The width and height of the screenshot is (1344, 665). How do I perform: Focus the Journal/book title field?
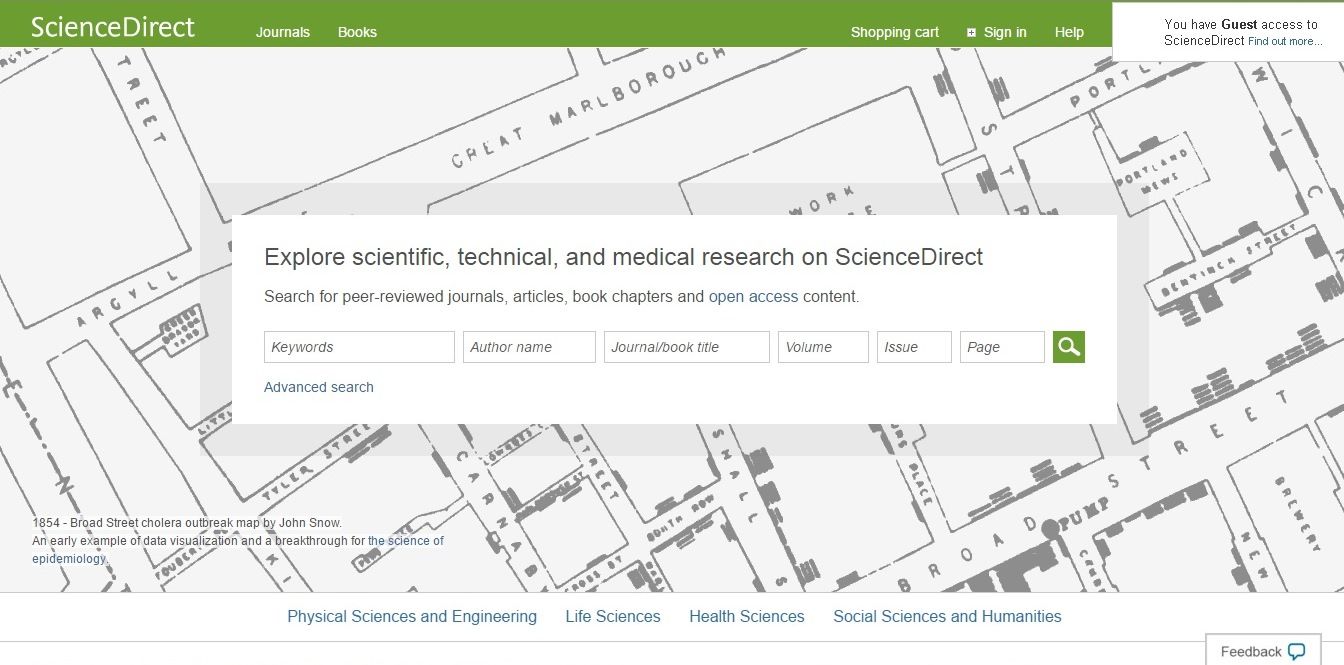(687, 347)
